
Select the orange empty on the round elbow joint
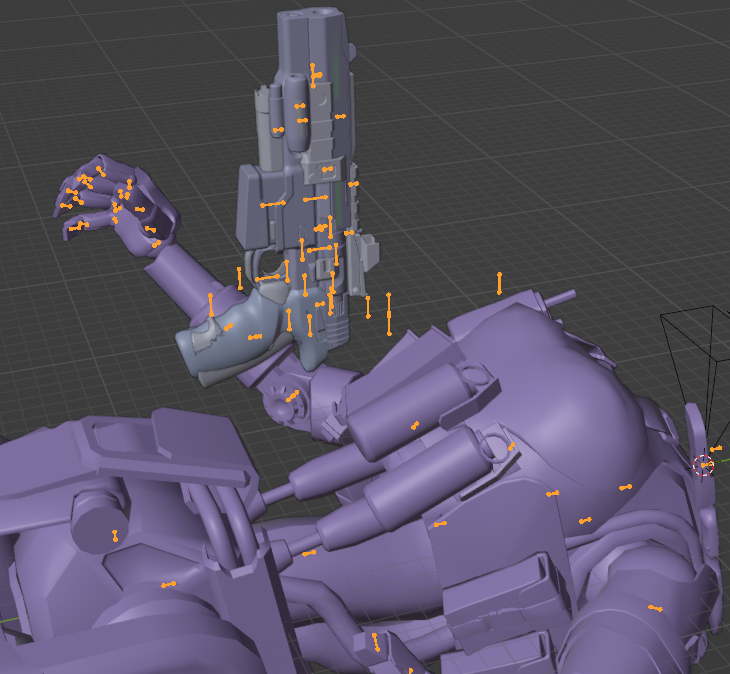coord(292,397)
